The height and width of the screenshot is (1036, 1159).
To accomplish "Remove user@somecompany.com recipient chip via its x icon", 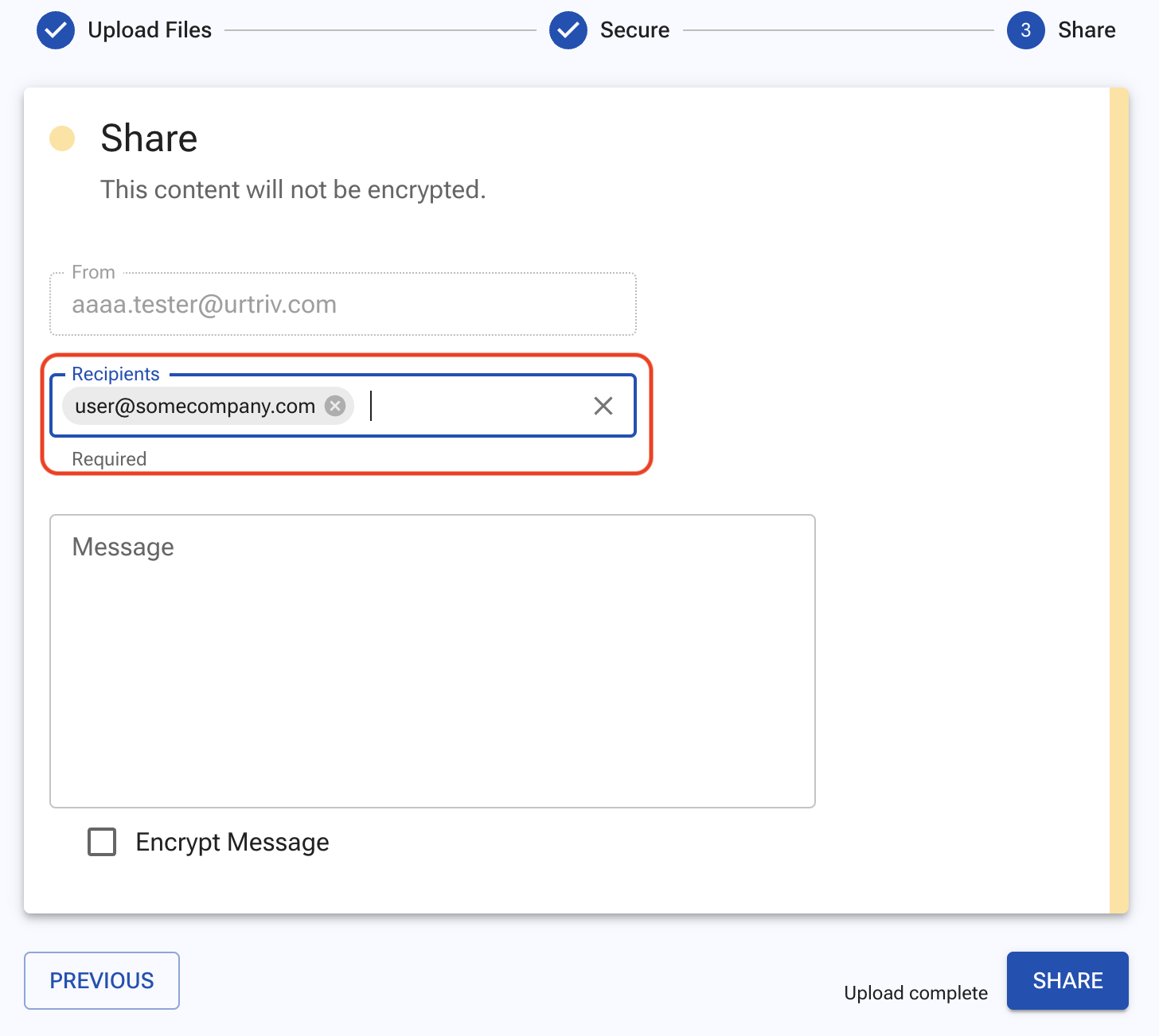I will point(336,406).
